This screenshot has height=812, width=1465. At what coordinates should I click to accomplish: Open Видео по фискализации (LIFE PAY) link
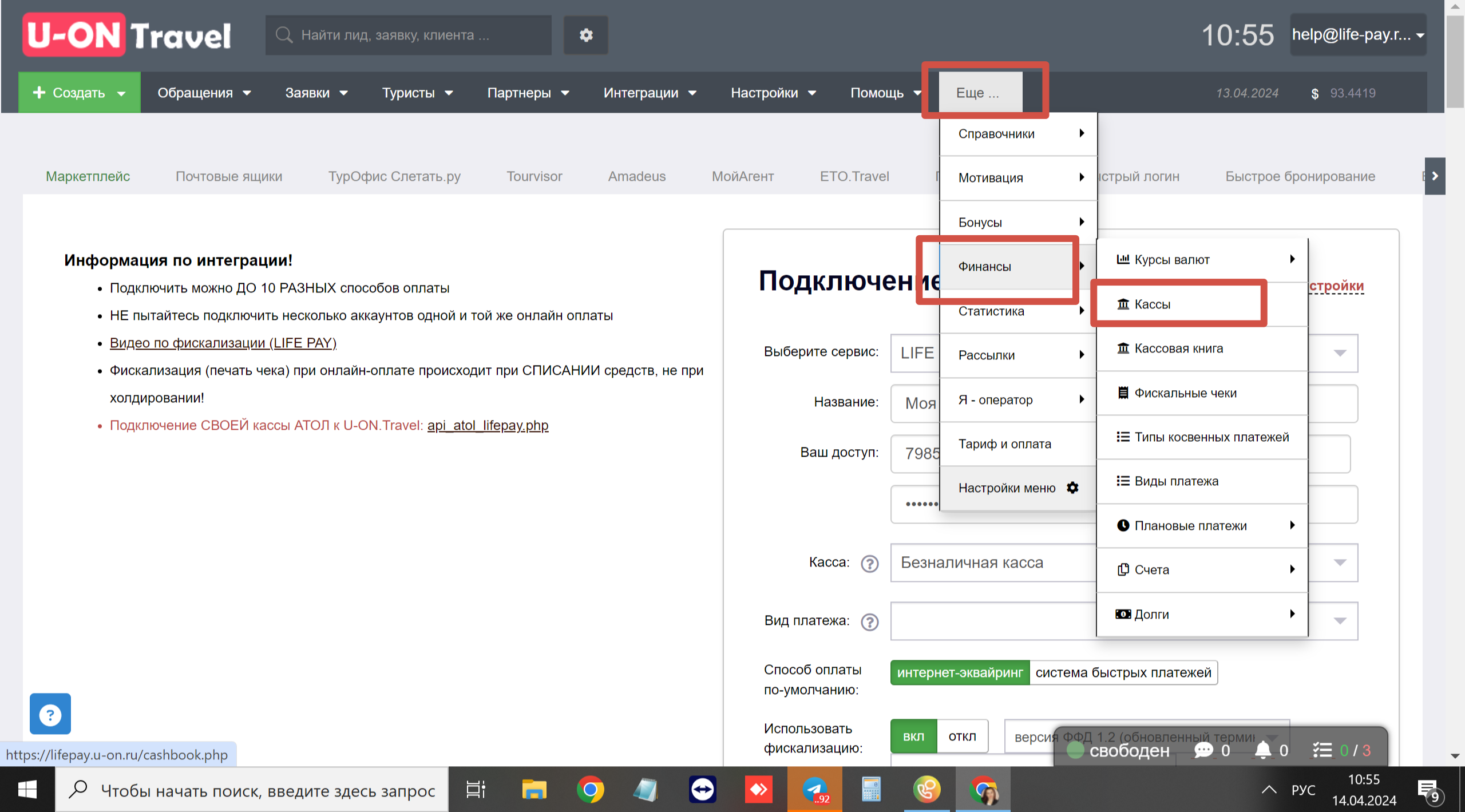pos(223,343)
